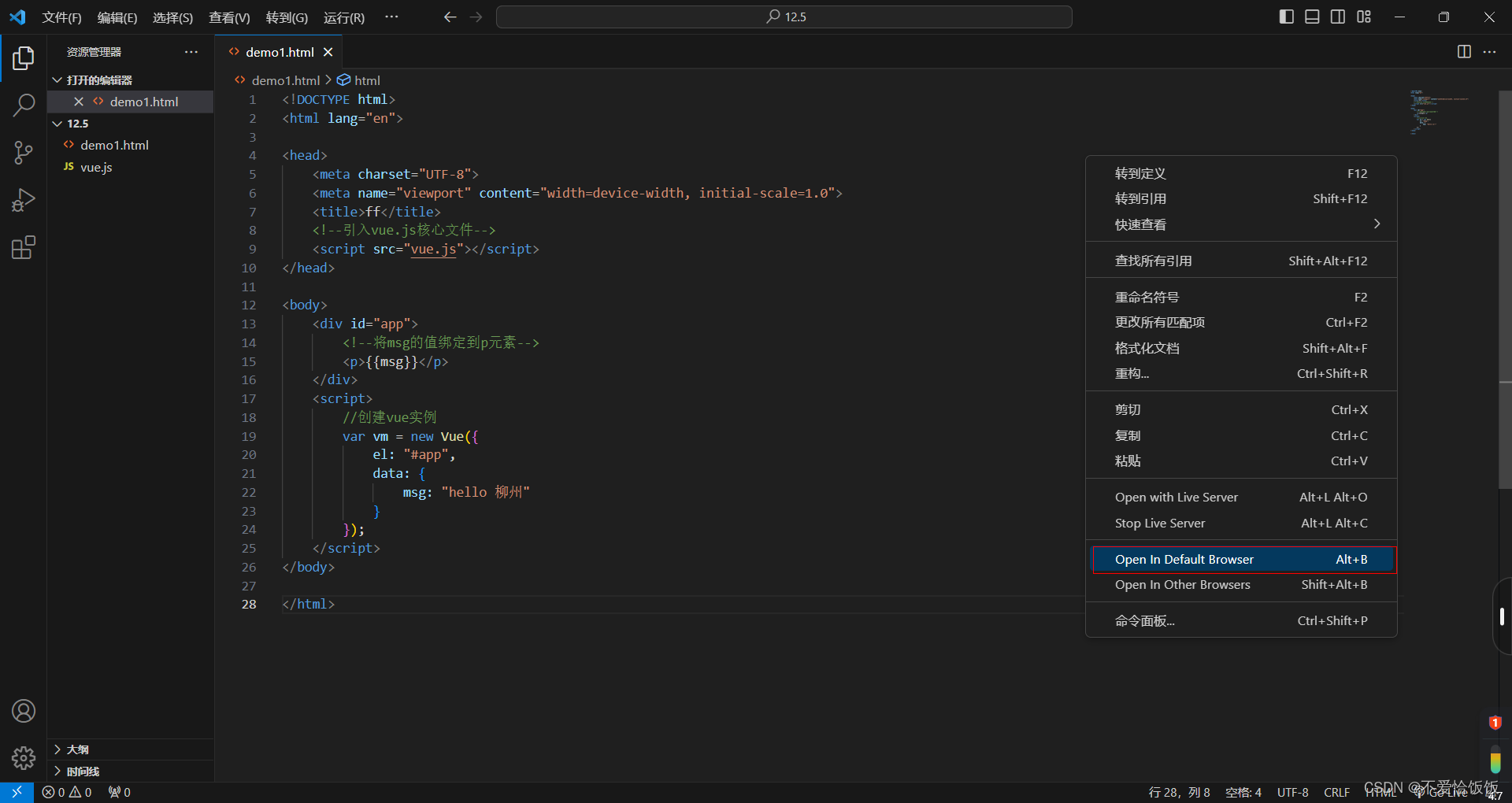Go forward with the navigation arrow
The image size is (1512, 803).
point(476,17)
